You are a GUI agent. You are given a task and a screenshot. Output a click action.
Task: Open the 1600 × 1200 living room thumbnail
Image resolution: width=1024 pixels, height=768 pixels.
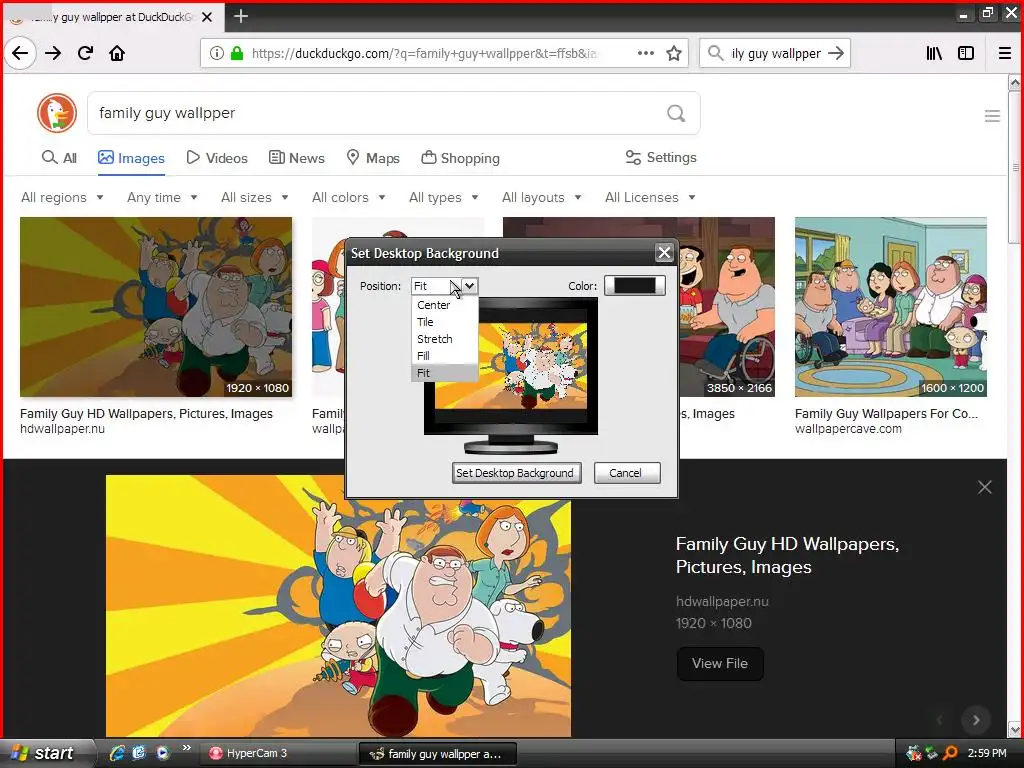[x=891, y=307]
